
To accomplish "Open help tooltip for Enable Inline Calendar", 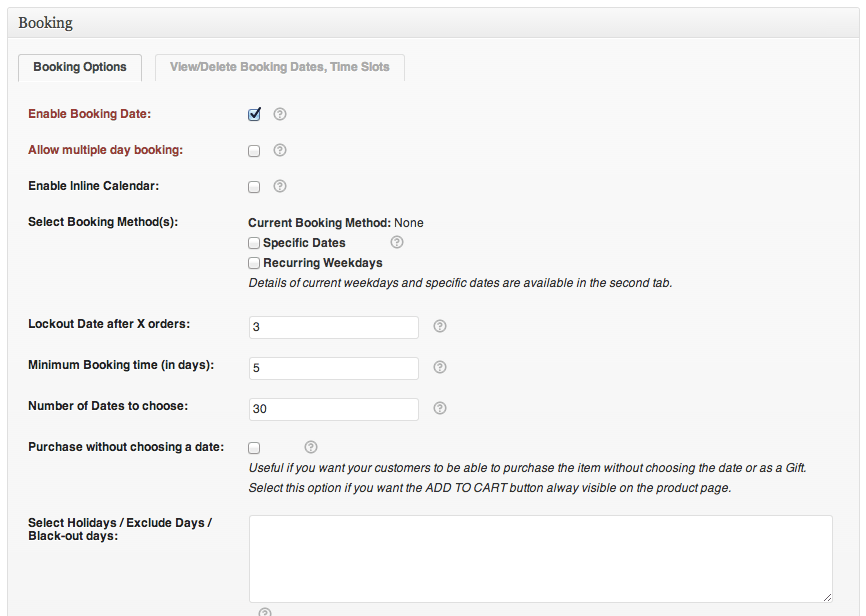I will [280, 186].
